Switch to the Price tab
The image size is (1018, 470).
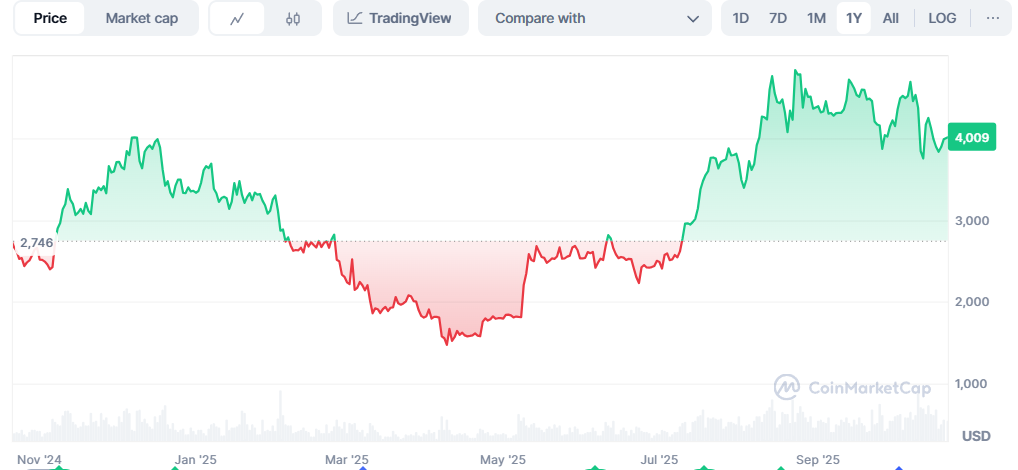[50, 18]
